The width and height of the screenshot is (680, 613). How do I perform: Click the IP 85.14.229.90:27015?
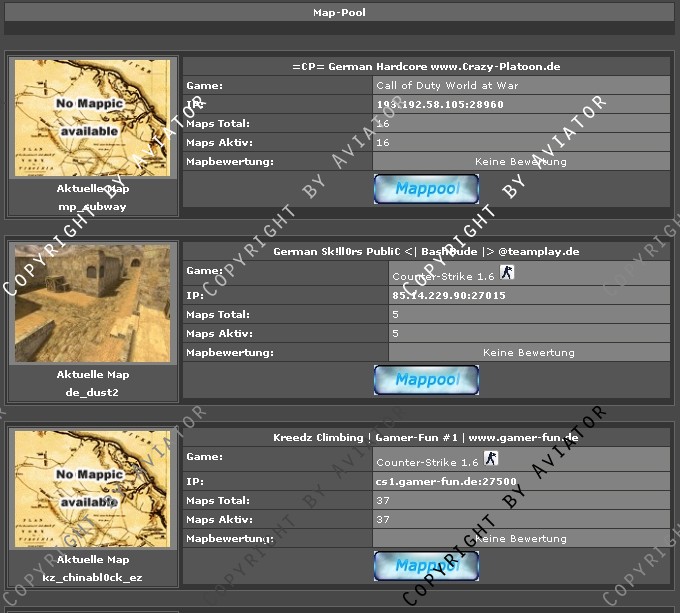449,296
